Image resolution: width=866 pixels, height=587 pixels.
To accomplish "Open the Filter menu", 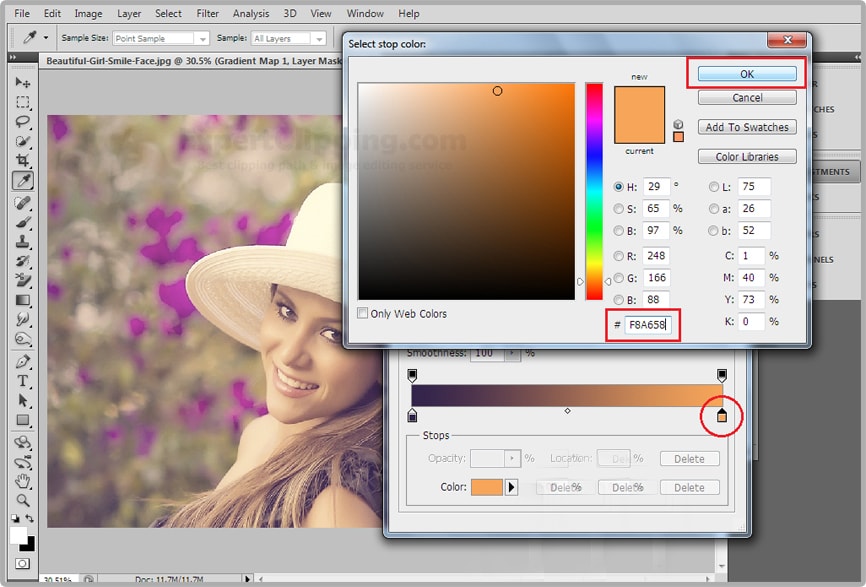I will pos(207,14).
